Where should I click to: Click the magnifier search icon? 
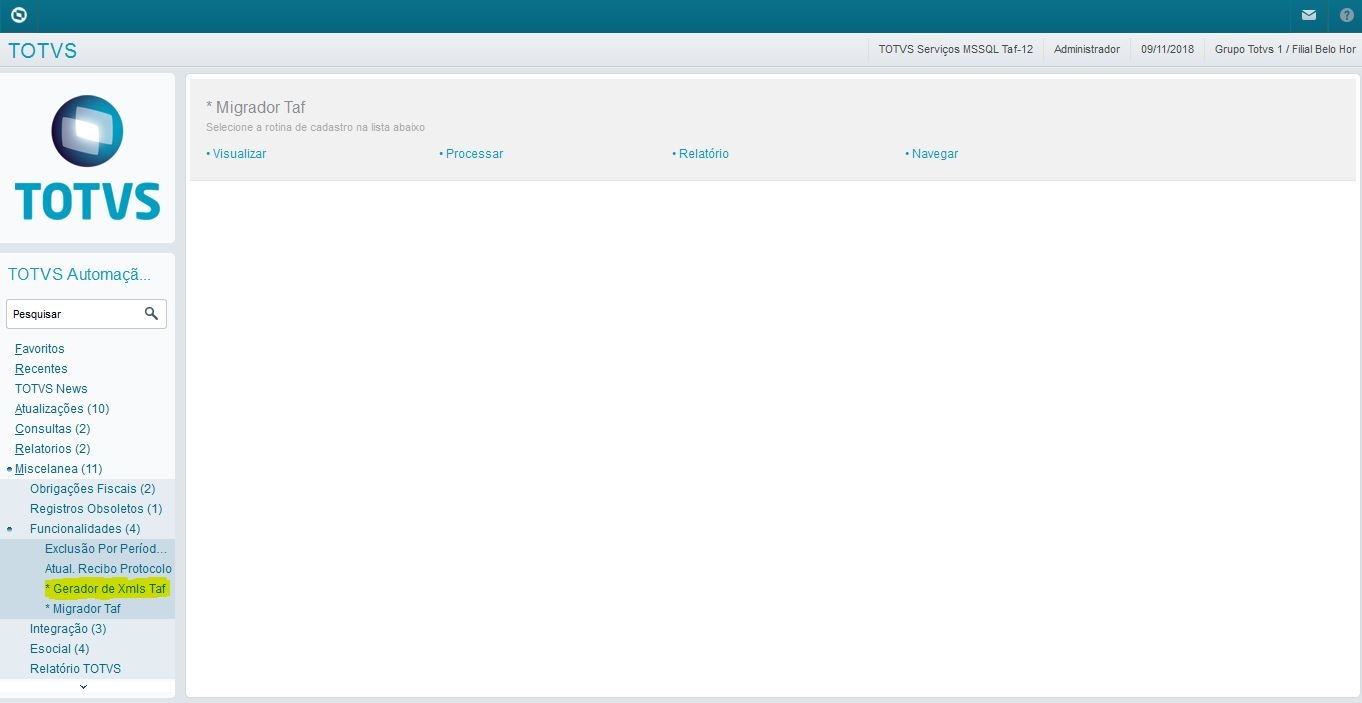151,313
